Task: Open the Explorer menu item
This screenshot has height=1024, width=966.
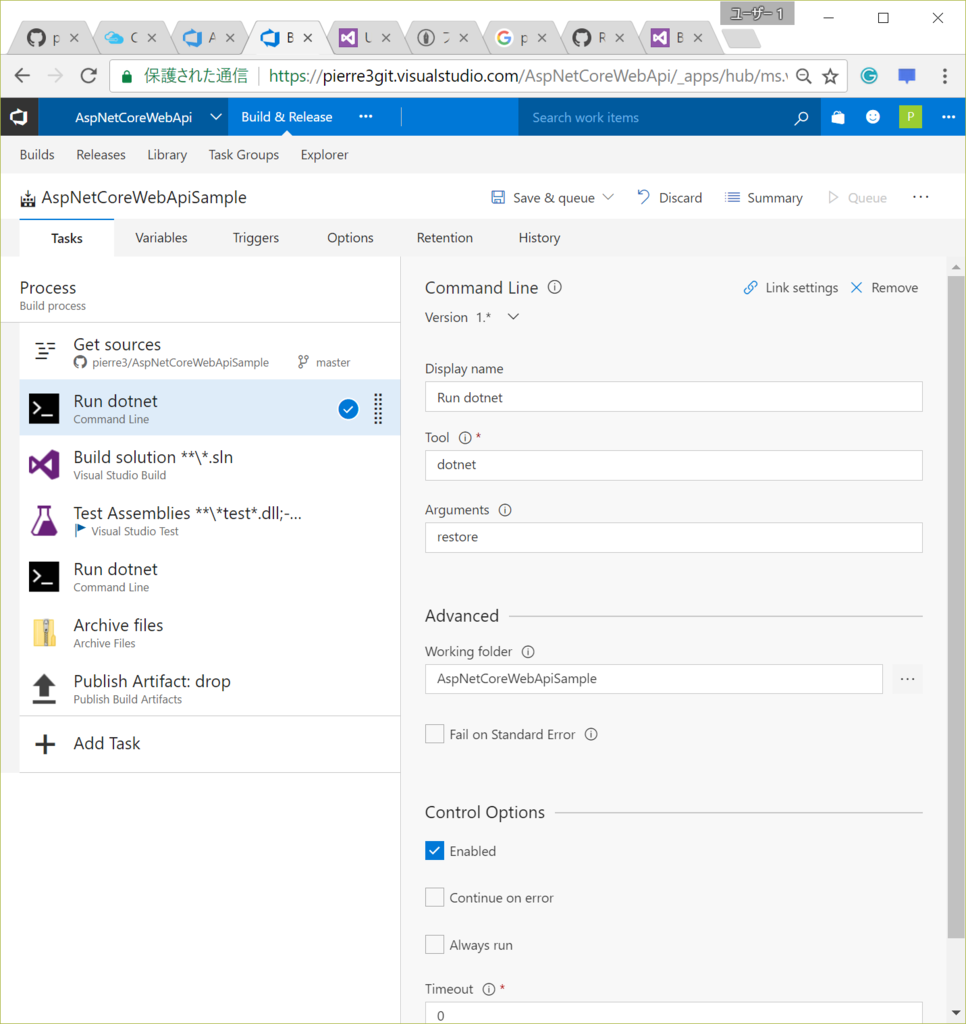Action: click(325, 155)
